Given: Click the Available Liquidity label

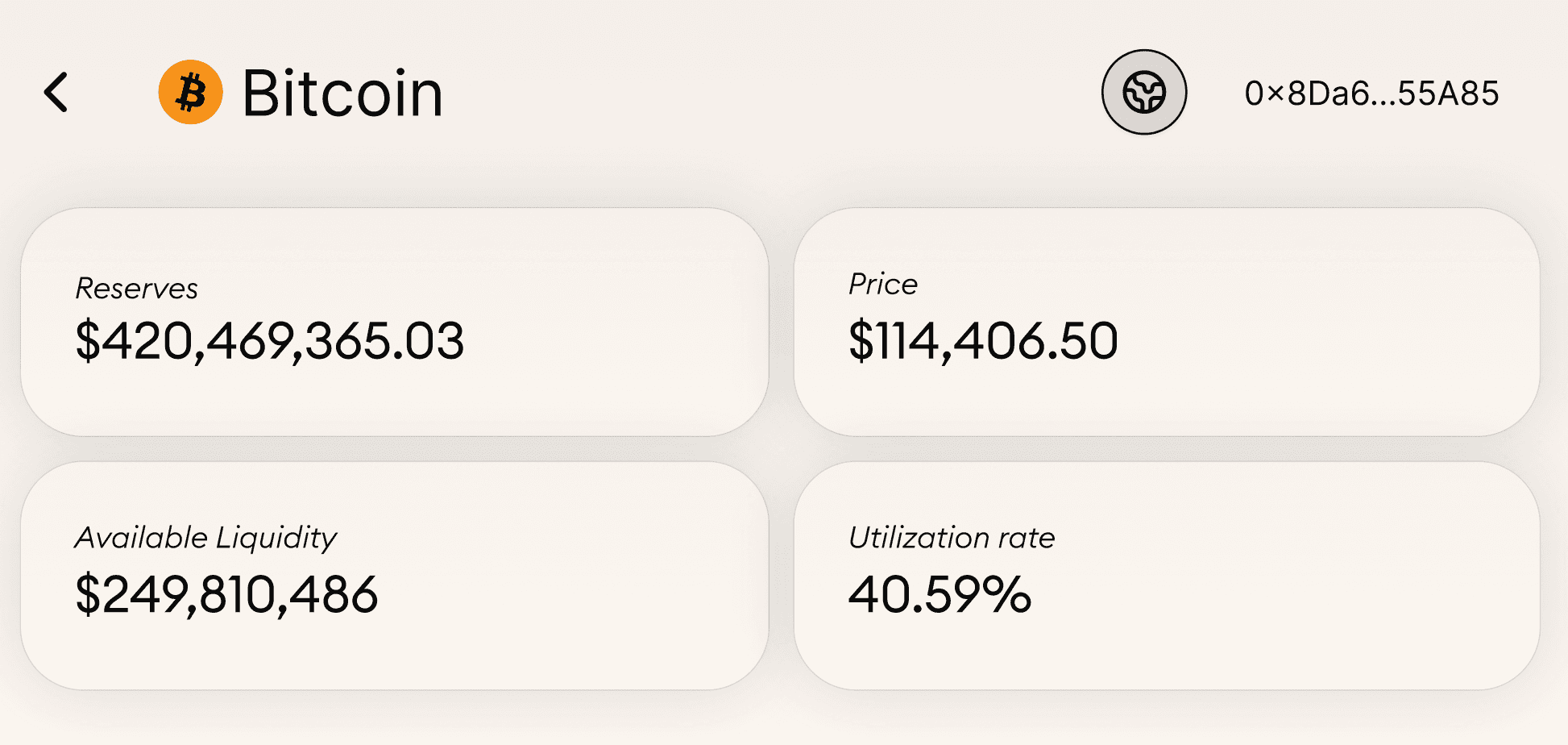Looking at the screenshot, I should pos(205,538).
